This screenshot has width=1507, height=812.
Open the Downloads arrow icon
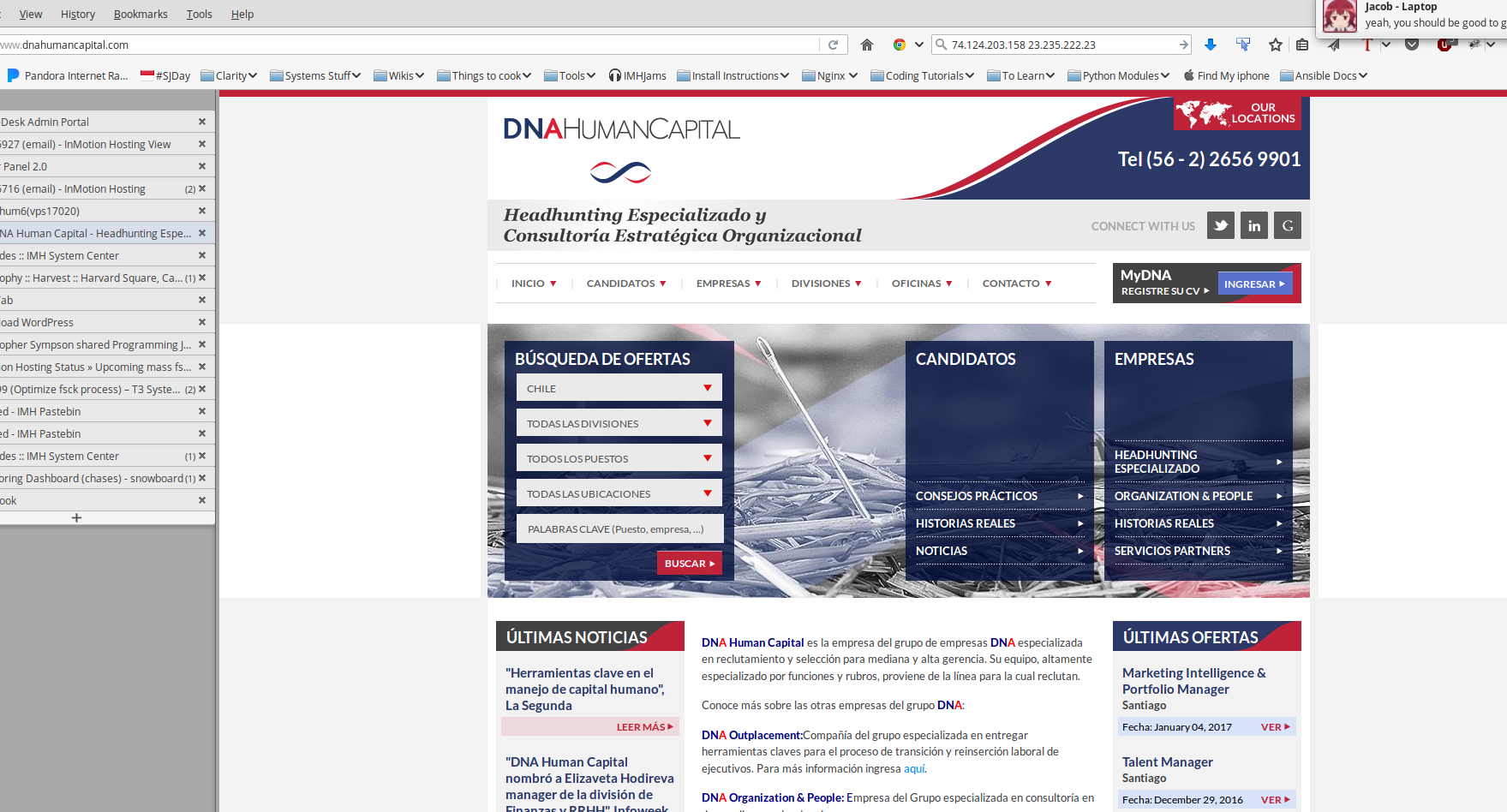(x=1211, y=45)
